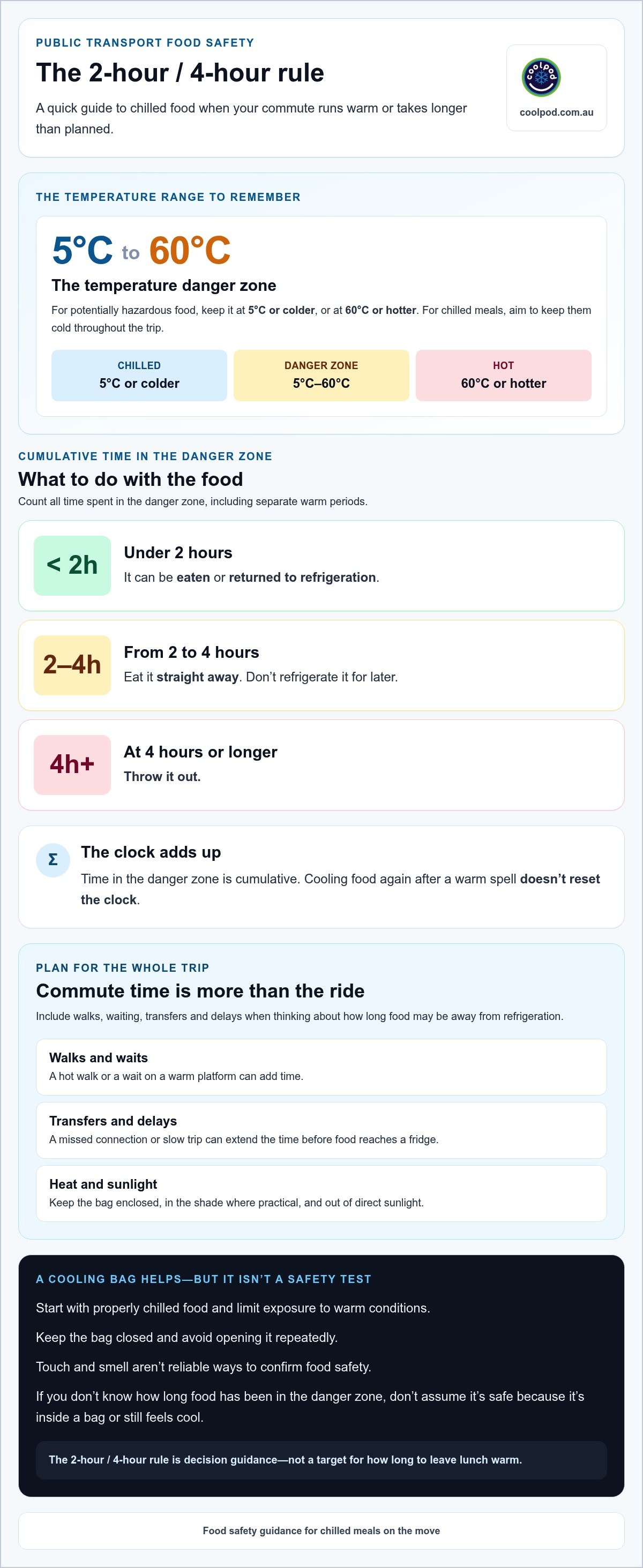This screenshot has height=1568, width=643.
Task: Click the green under 2h badge
Action: click(x=72, y=566)
